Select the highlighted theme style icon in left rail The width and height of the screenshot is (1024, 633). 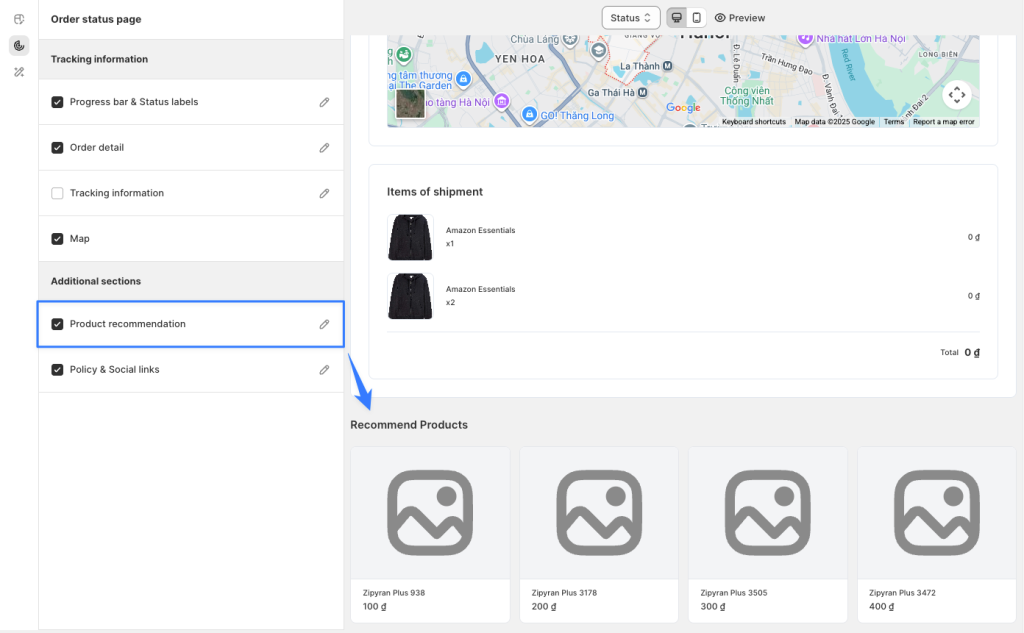click(19, 46)
